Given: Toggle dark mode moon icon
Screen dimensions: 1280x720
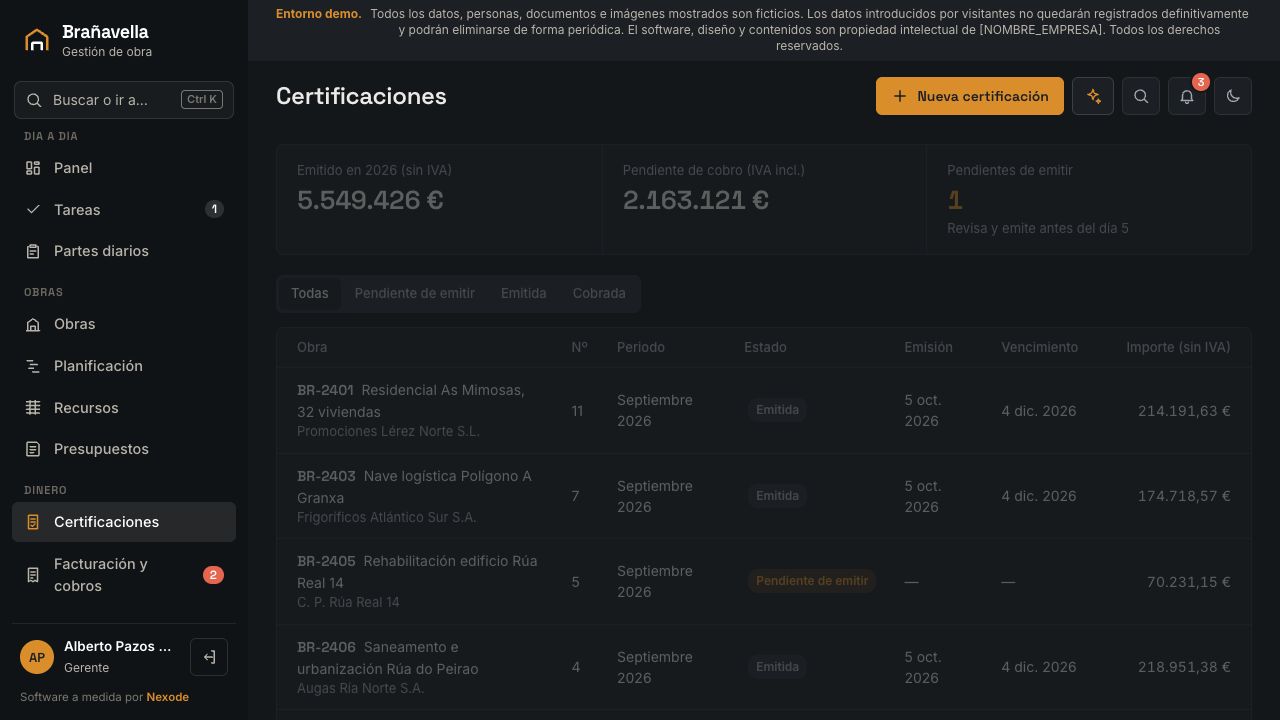Looking at the screenshot, I should pos(1233,96).
